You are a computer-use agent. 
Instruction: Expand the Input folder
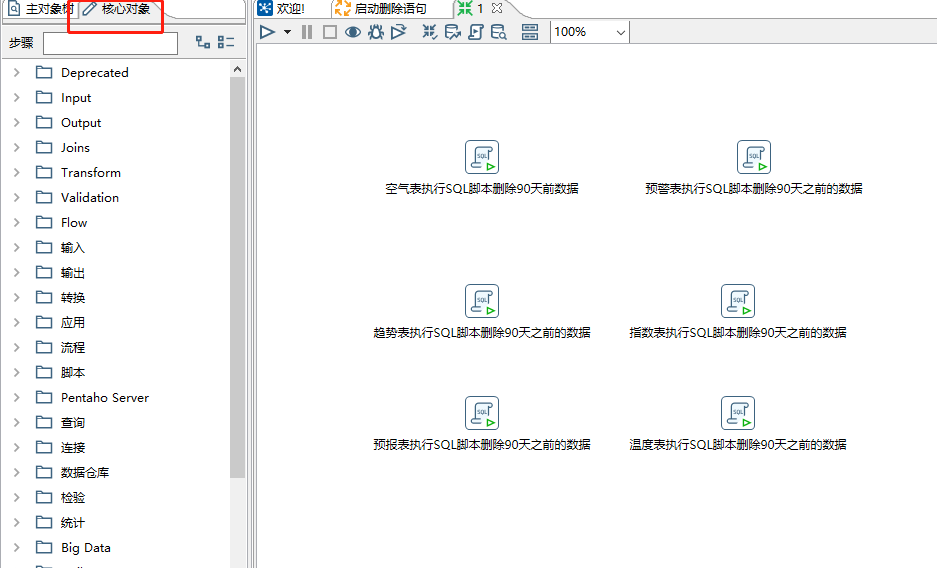pyautogui.click(x=17, y=97)
